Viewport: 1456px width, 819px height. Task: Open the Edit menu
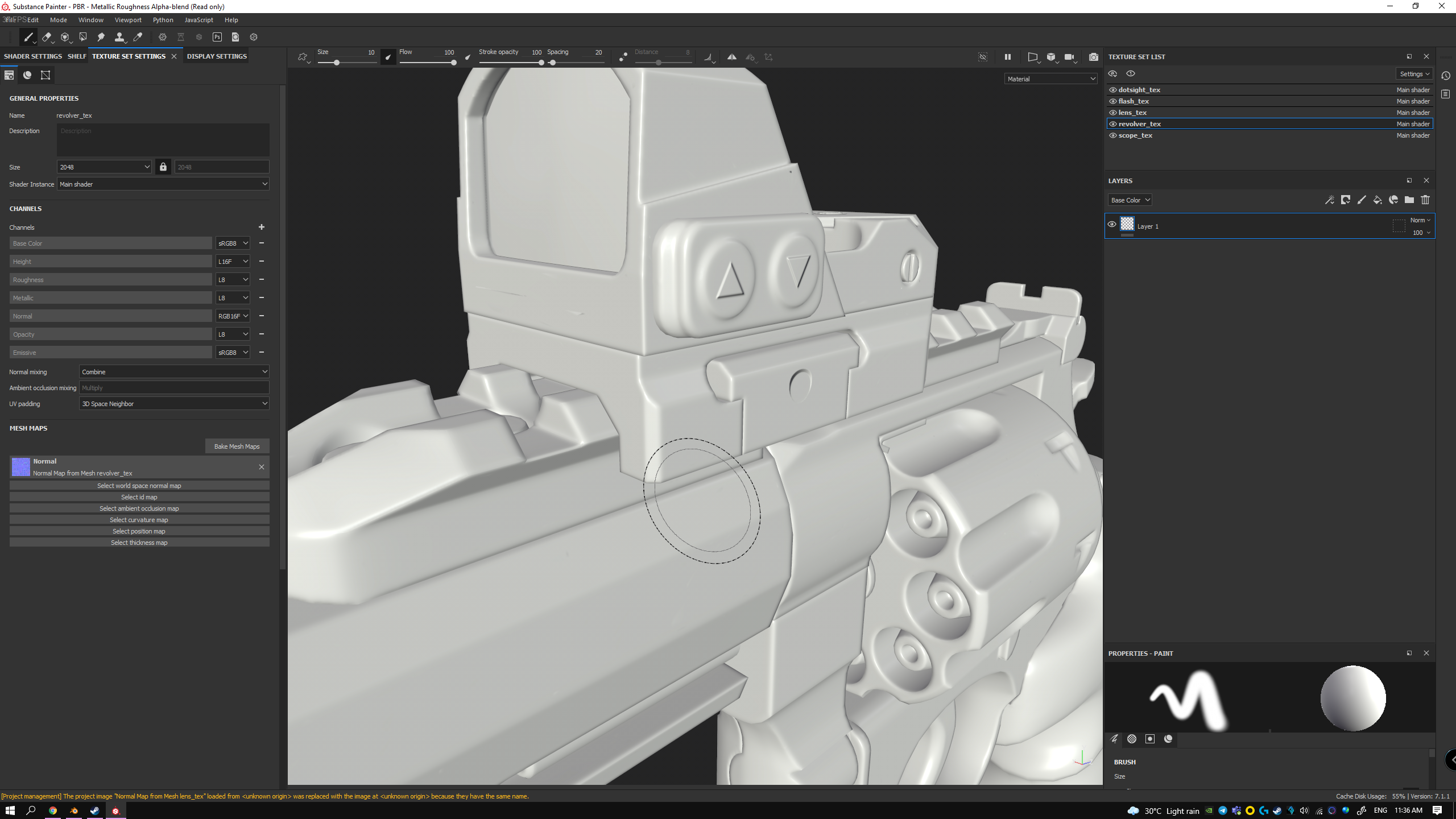tap(33, 20)
